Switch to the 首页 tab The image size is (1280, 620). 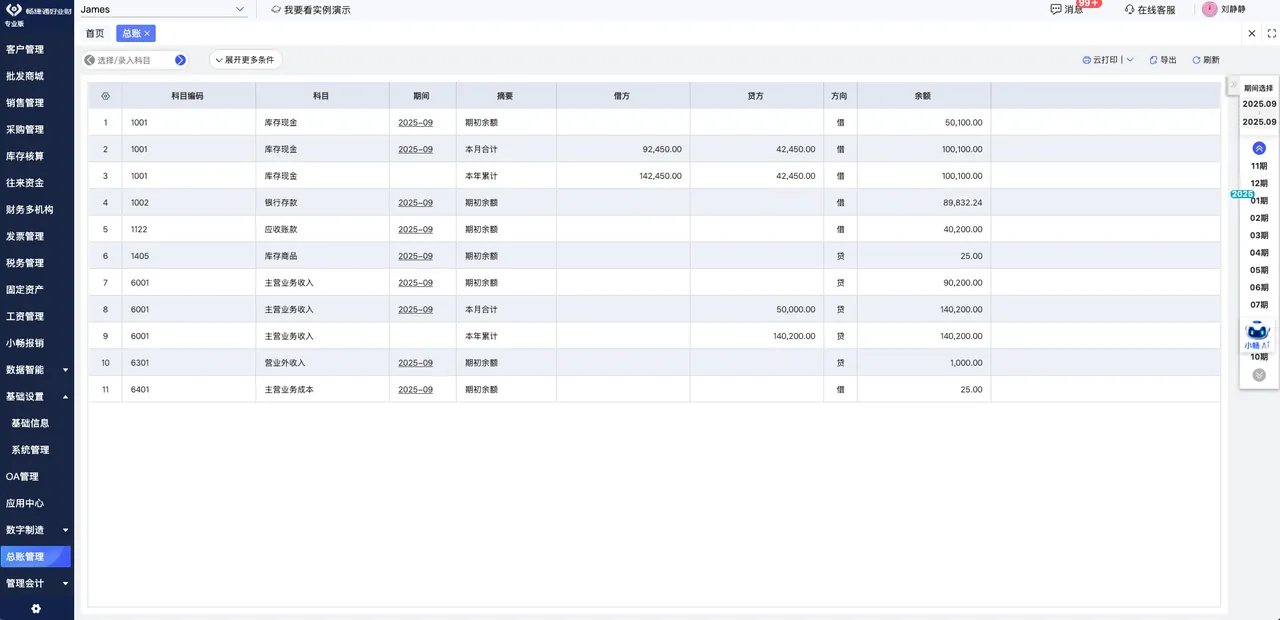(94, 33)
